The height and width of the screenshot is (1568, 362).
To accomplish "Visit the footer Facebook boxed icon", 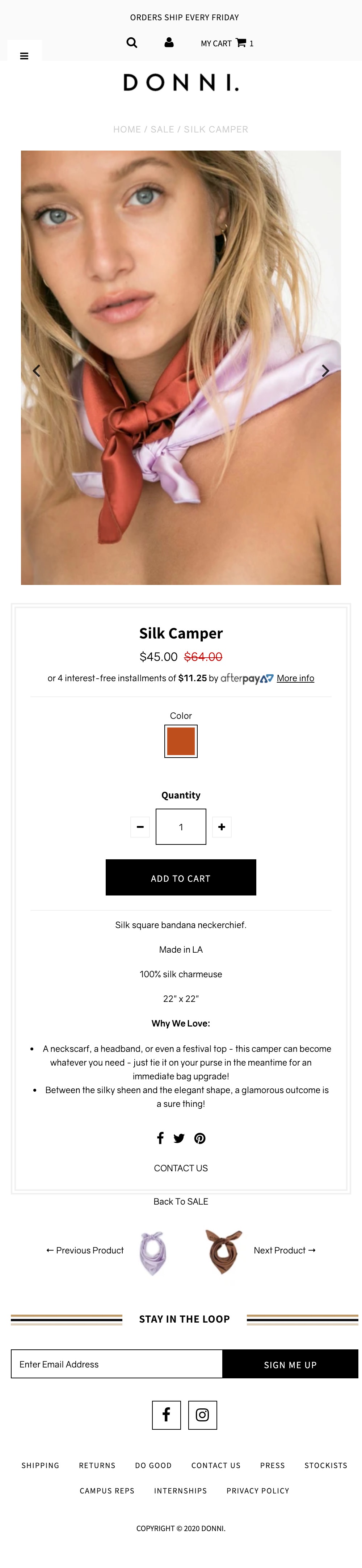I will (x=166, y=1415).
